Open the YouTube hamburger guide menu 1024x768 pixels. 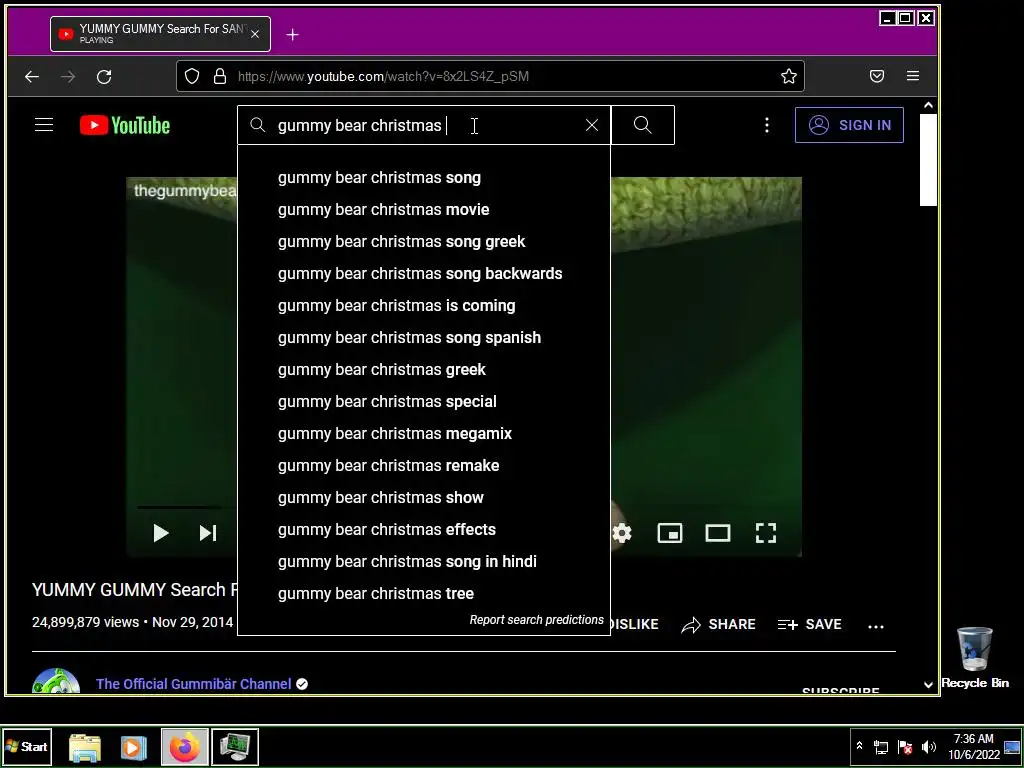click(x=44, y=125)
